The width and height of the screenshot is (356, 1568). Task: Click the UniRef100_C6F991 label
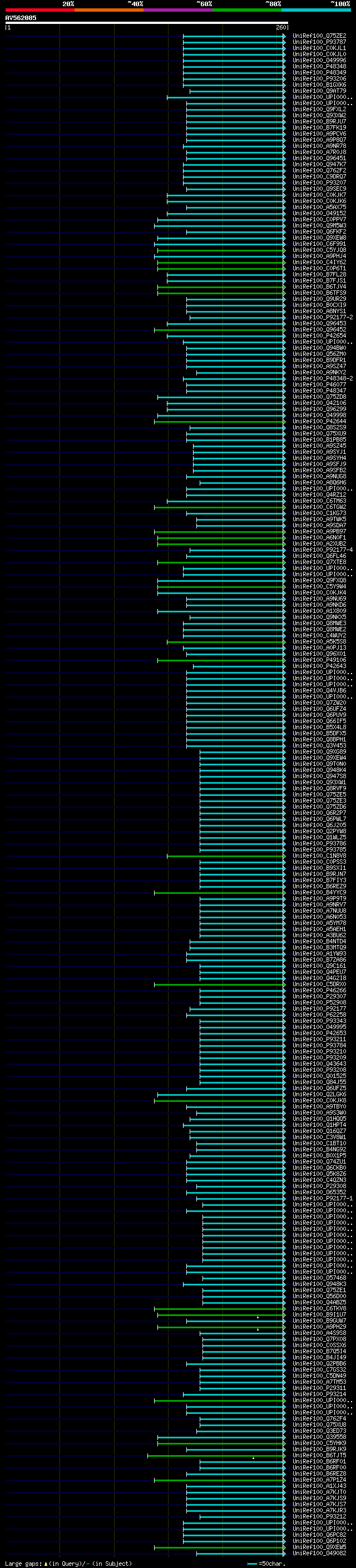coord(319,244)
